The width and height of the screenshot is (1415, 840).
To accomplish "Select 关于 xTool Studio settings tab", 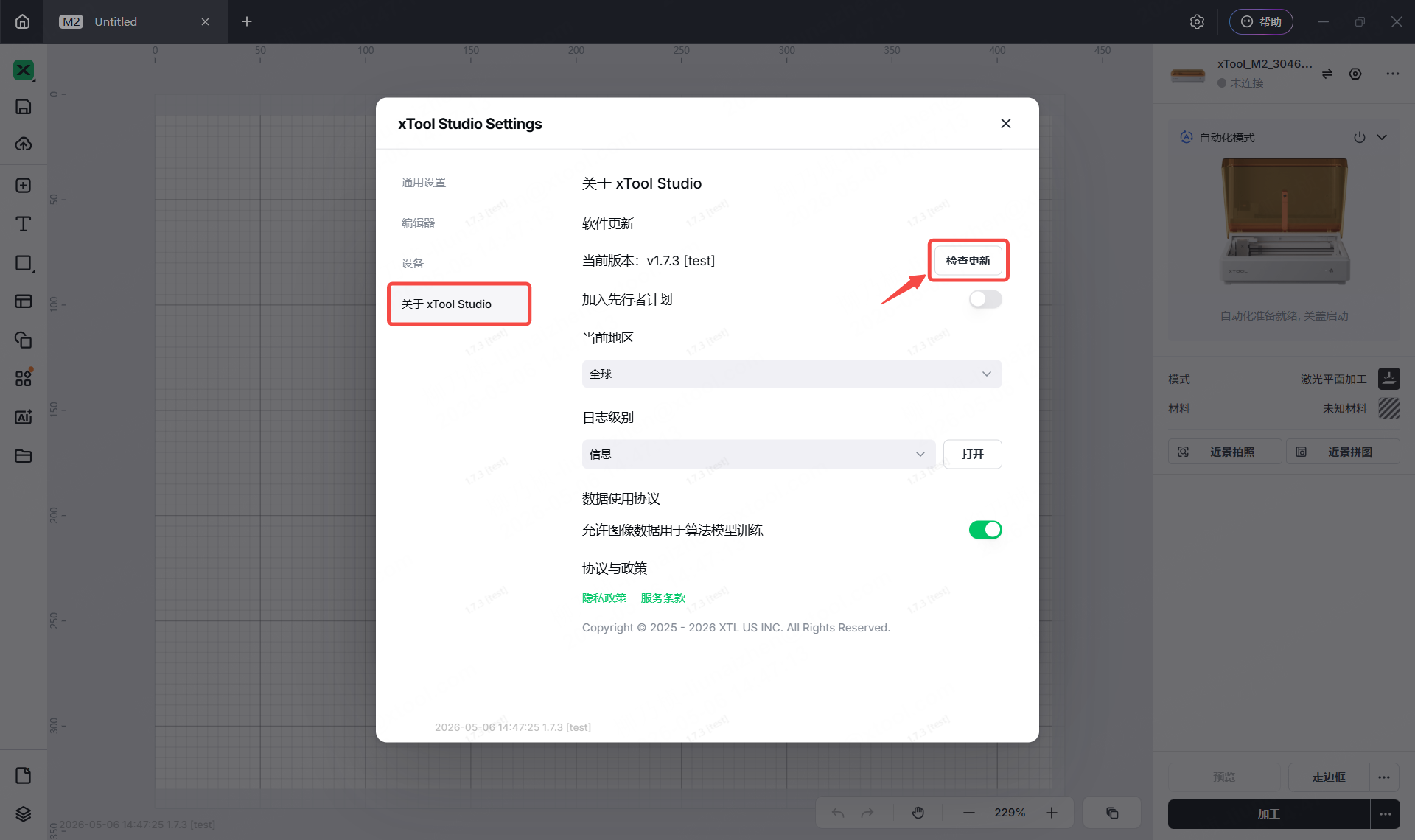I will click(x=459, y=304).
